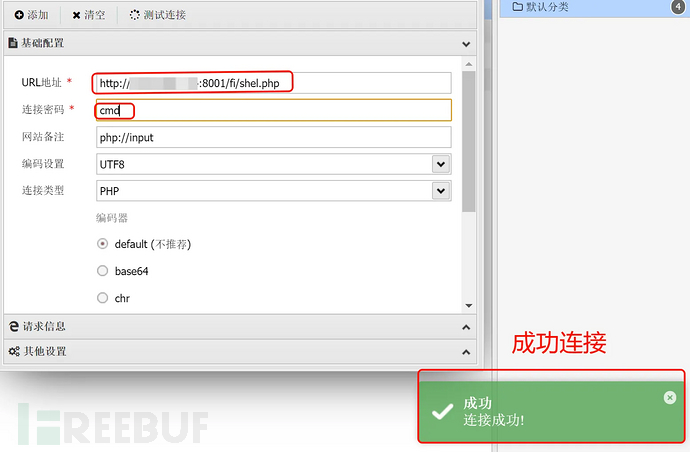This screenshot has width=690, height=452.
Task: Click the 默认分类 folder icon
Action: [x=518, y=7]
